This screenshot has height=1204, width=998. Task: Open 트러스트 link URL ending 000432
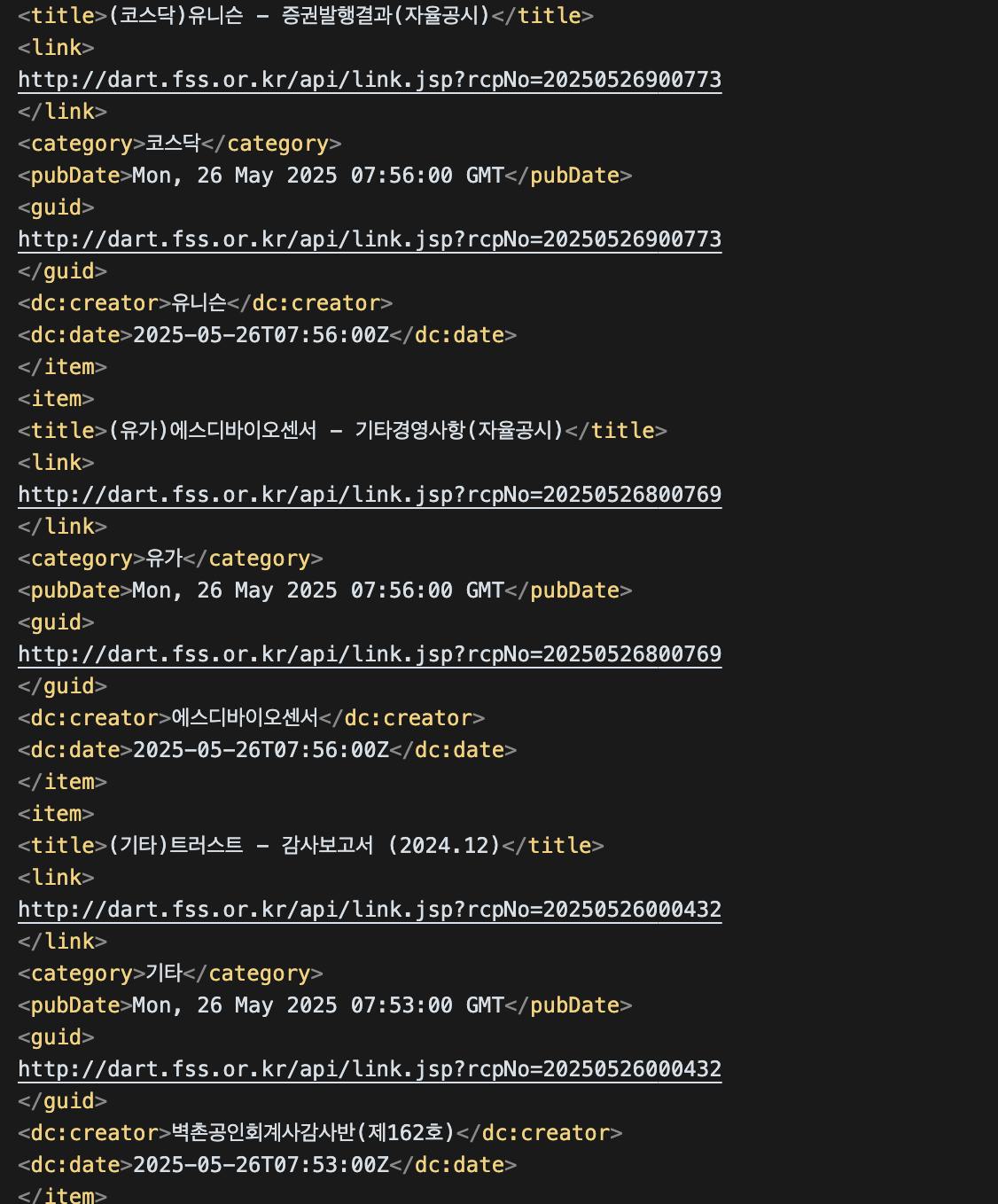click(370, 910)
